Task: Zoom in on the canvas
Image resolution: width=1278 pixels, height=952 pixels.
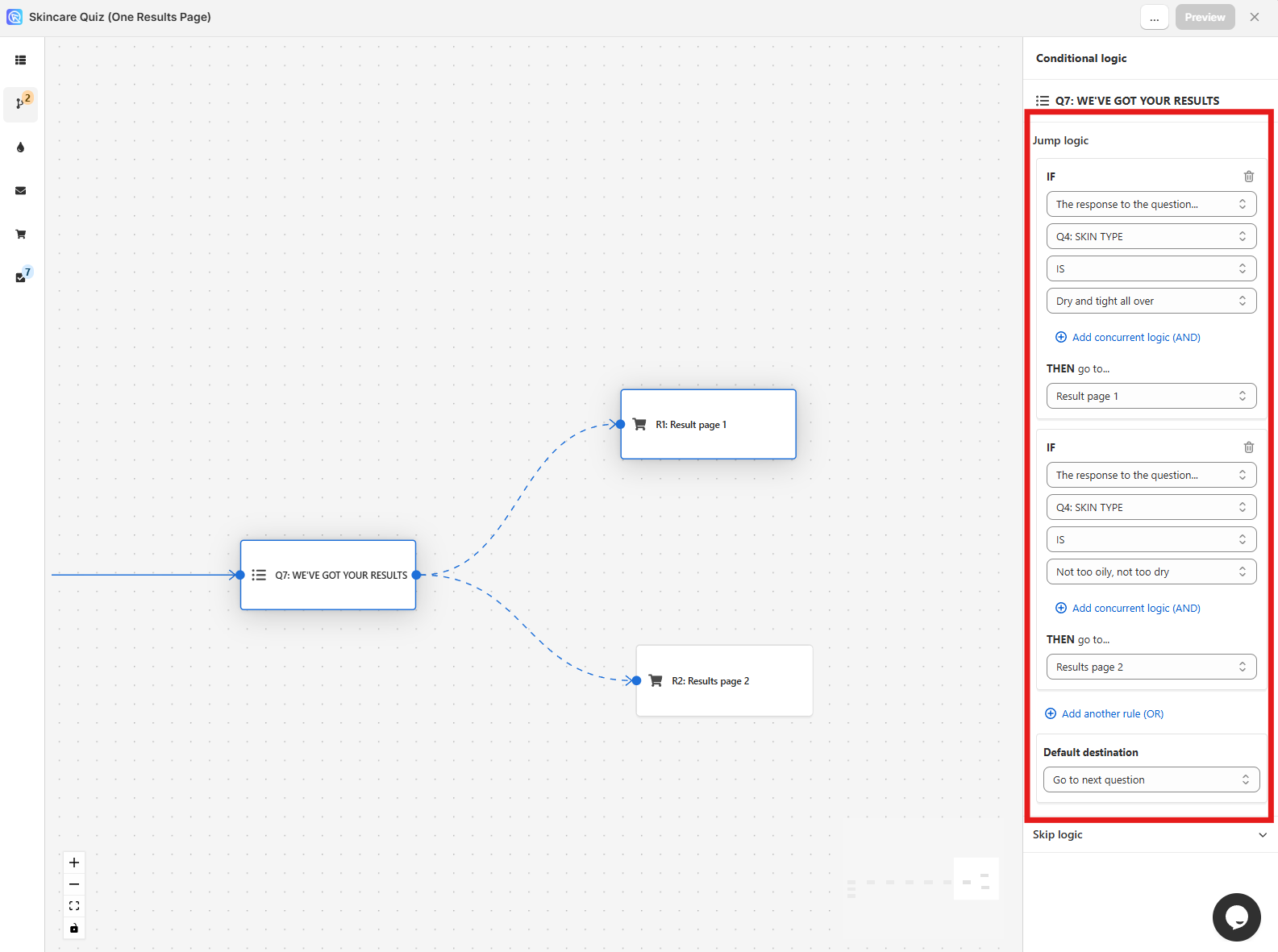Action: coord(74,863)
